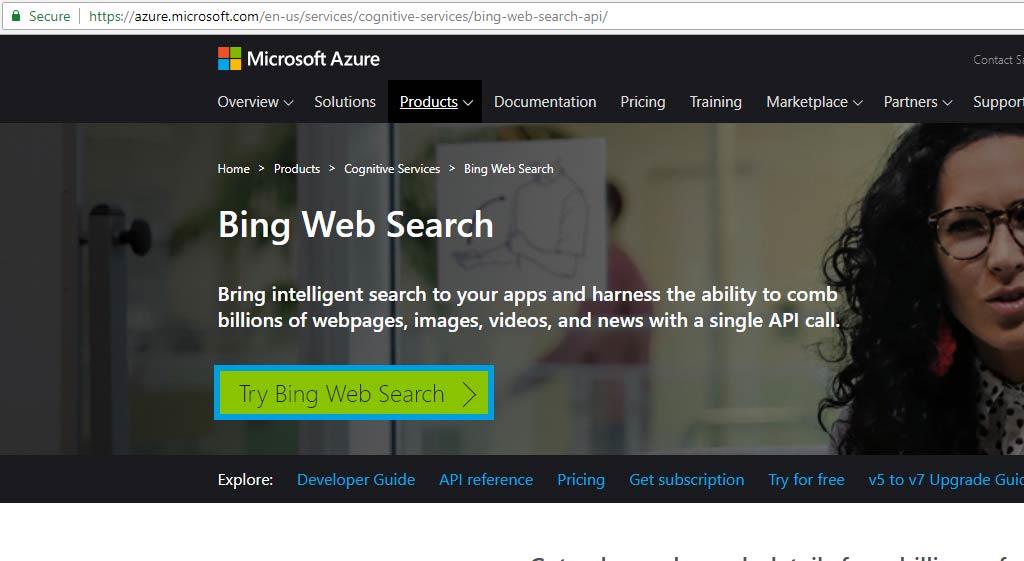
Task: Click the green secure padlock icon
Action: point(16,16)
